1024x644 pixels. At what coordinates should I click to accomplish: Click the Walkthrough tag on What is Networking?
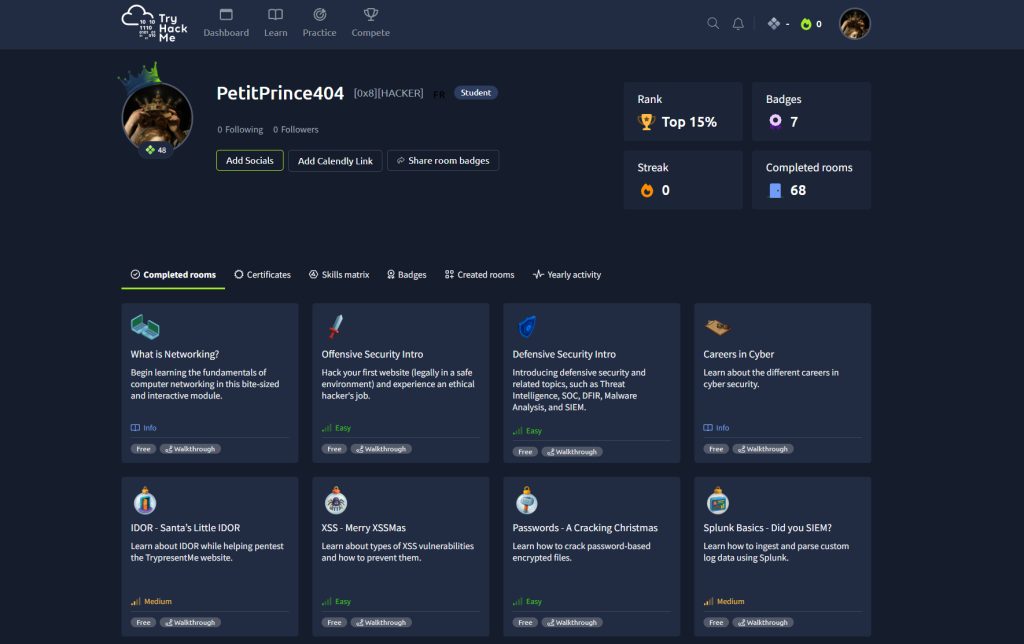pos(190,449)
